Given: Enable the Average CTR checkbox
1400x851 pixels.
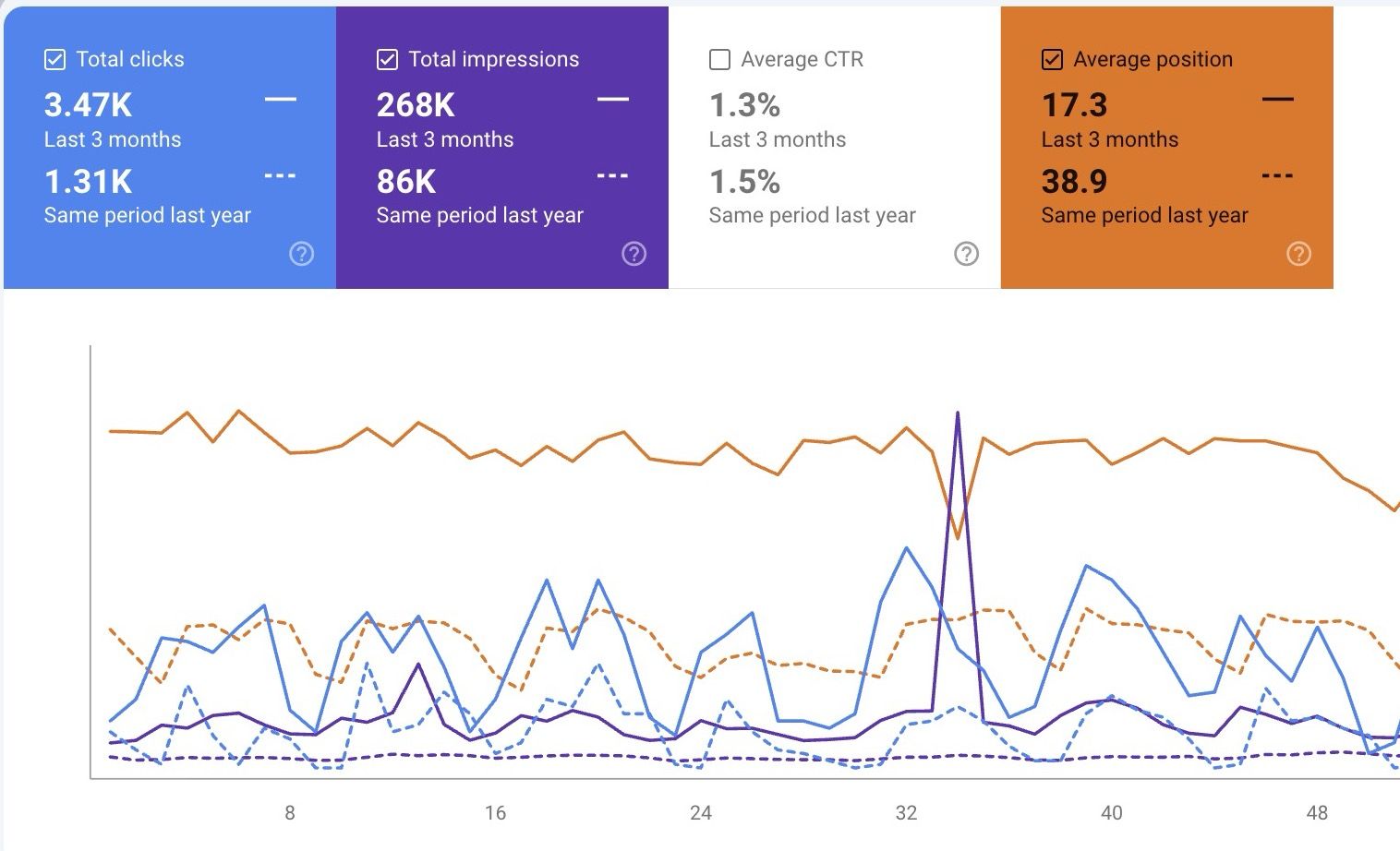Looking at the screenshot, I should (719, 60).
